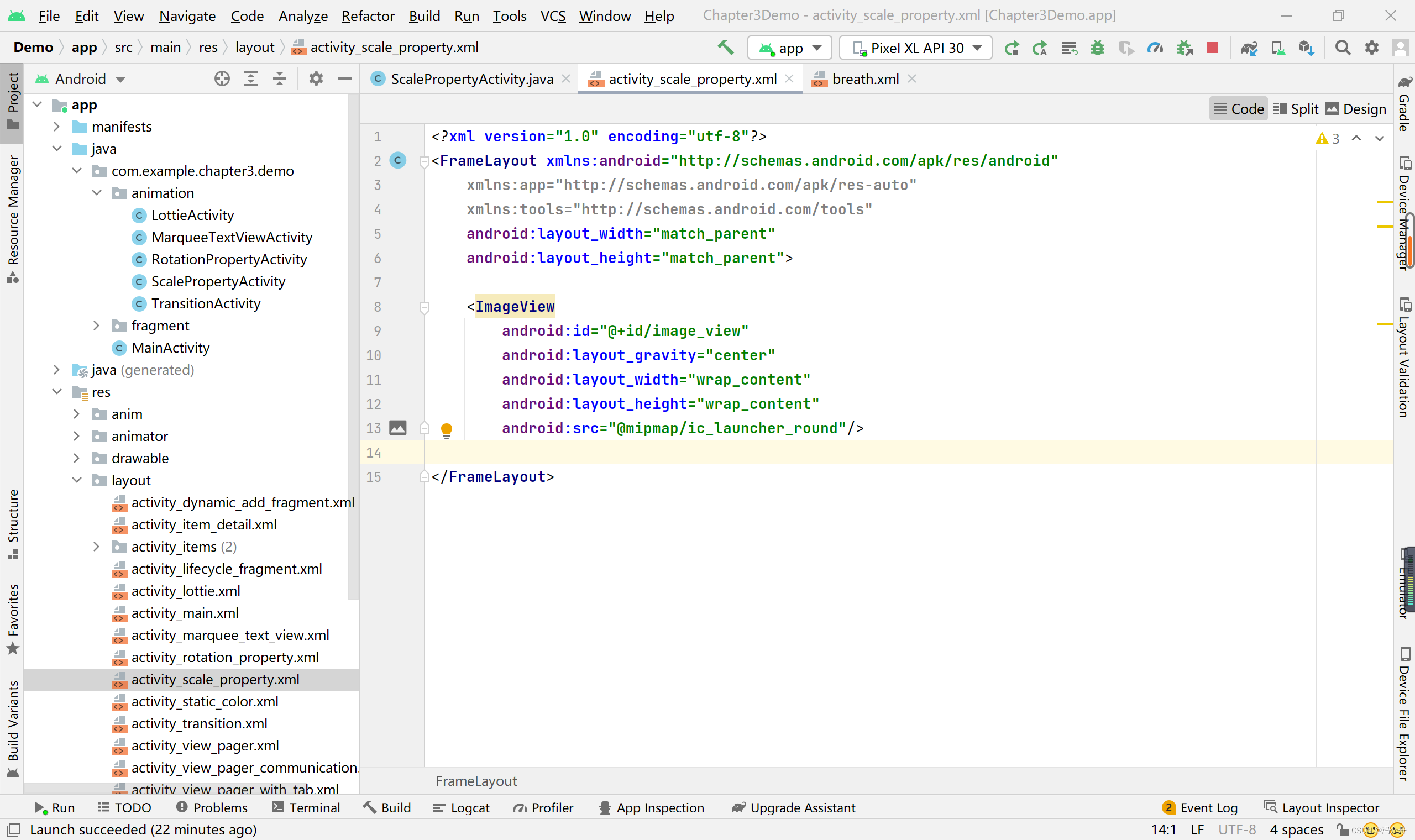Open the Event Log panel

click(x=1200, y=808)
